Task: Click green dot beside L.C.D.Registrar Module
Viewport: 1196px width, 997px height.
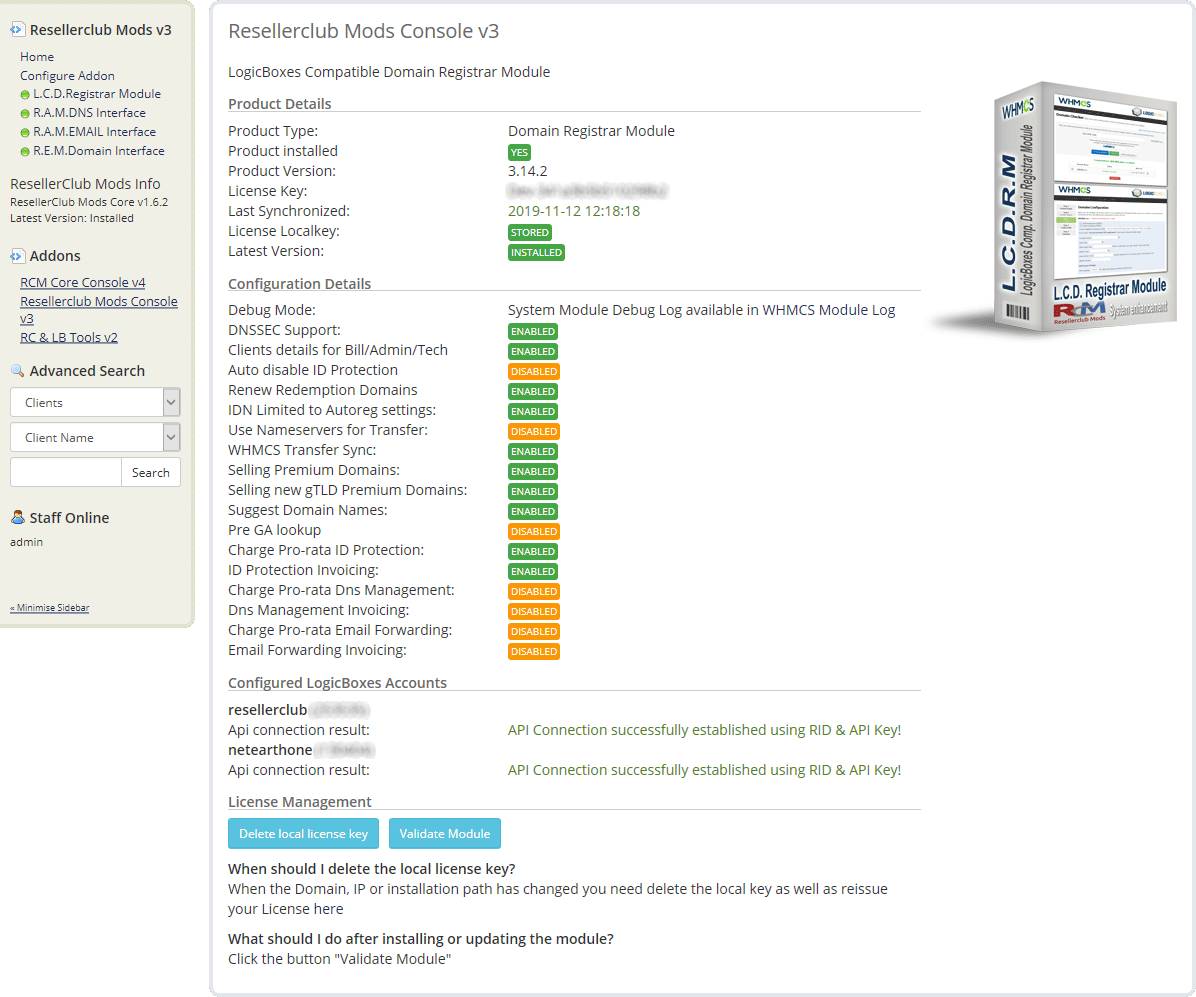Action: click(x=25, y=95)
